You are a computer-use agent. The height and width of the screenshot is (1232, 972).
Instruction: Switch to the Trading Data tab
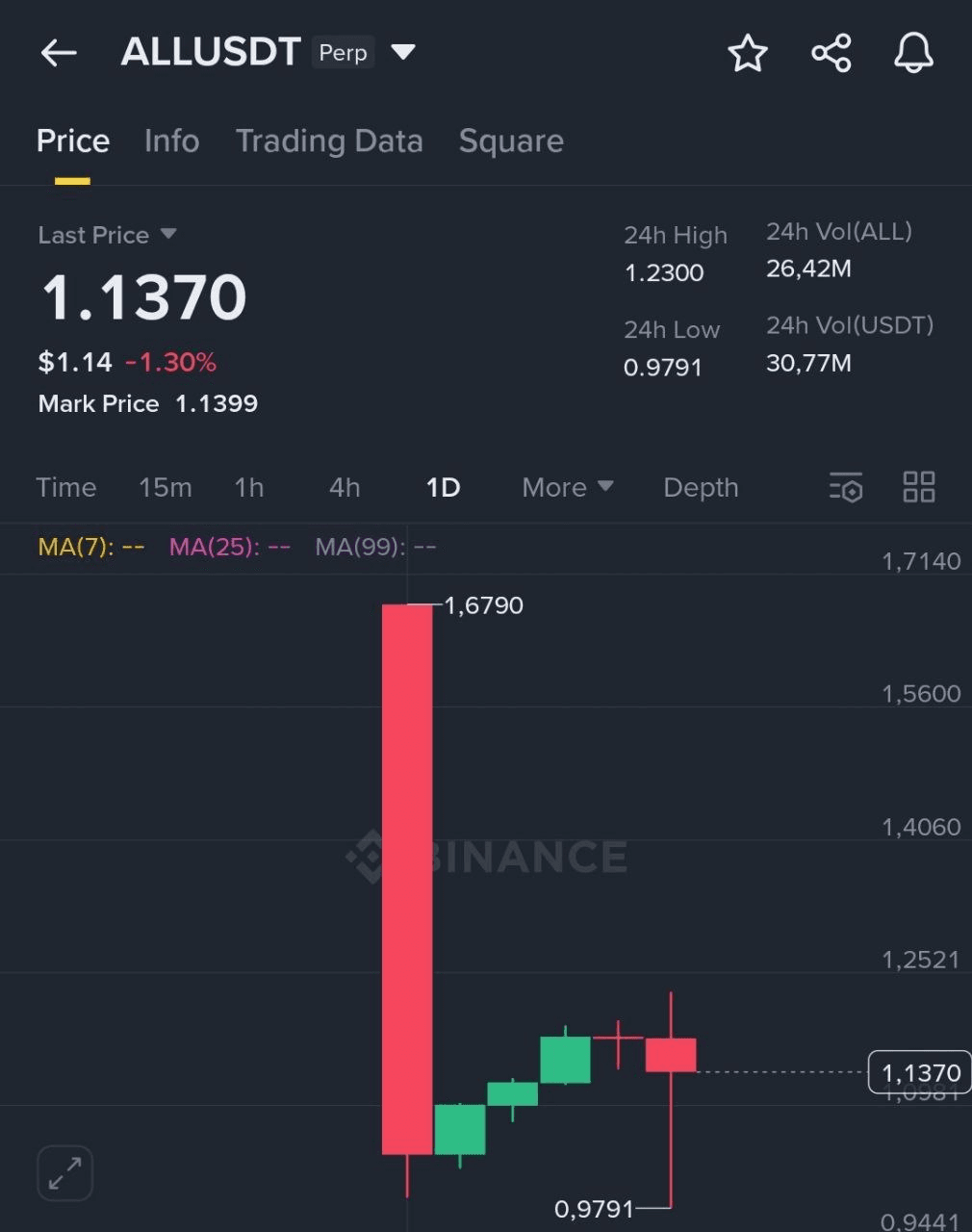(x=329, y=141)
